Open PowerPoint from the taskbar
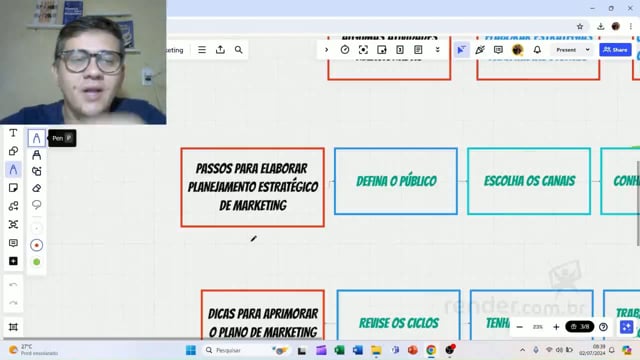 [x=413, y=350]
